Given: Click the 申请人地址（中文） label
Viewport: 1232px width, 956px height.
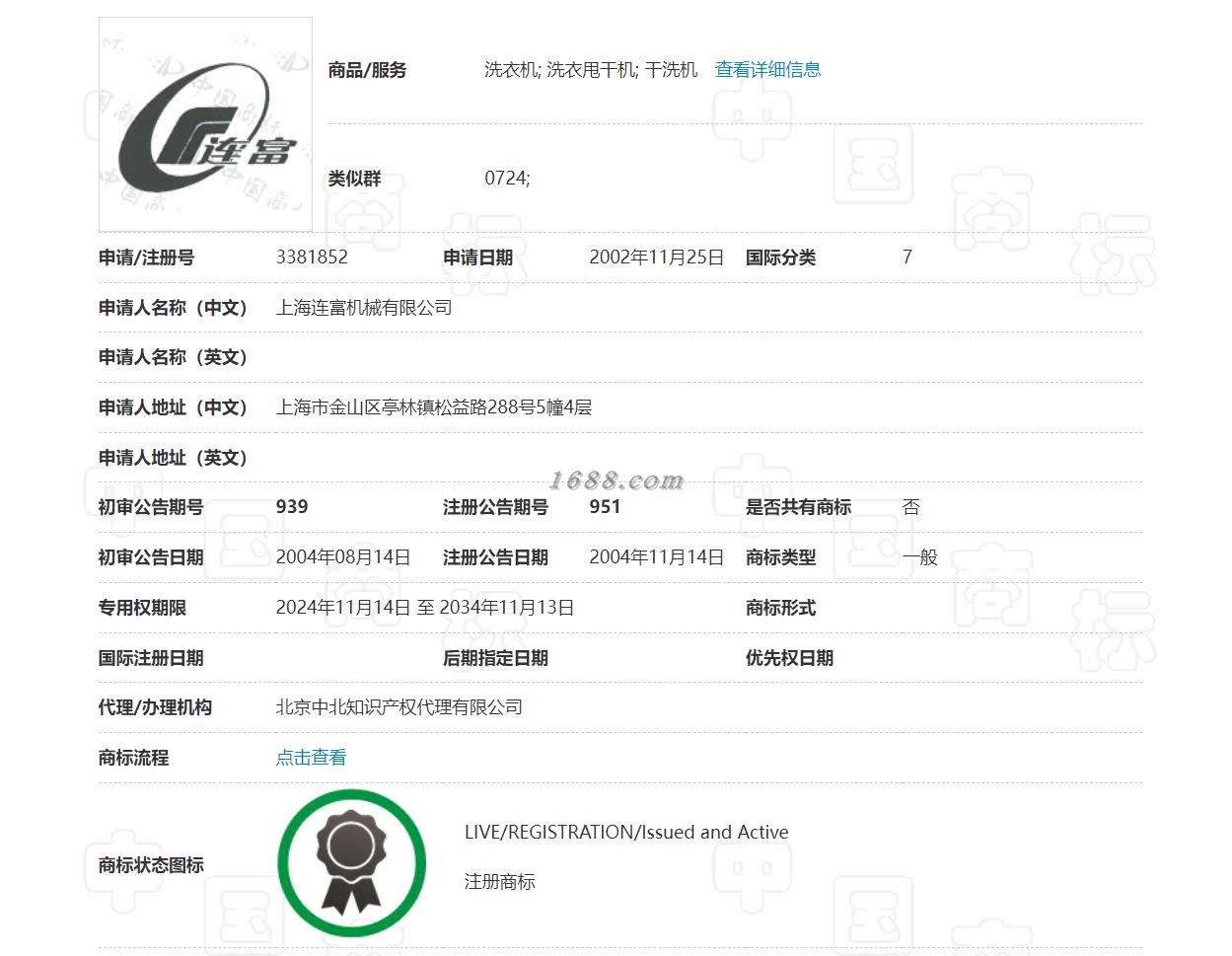Looking at the screenshot, I should [173, 407].
